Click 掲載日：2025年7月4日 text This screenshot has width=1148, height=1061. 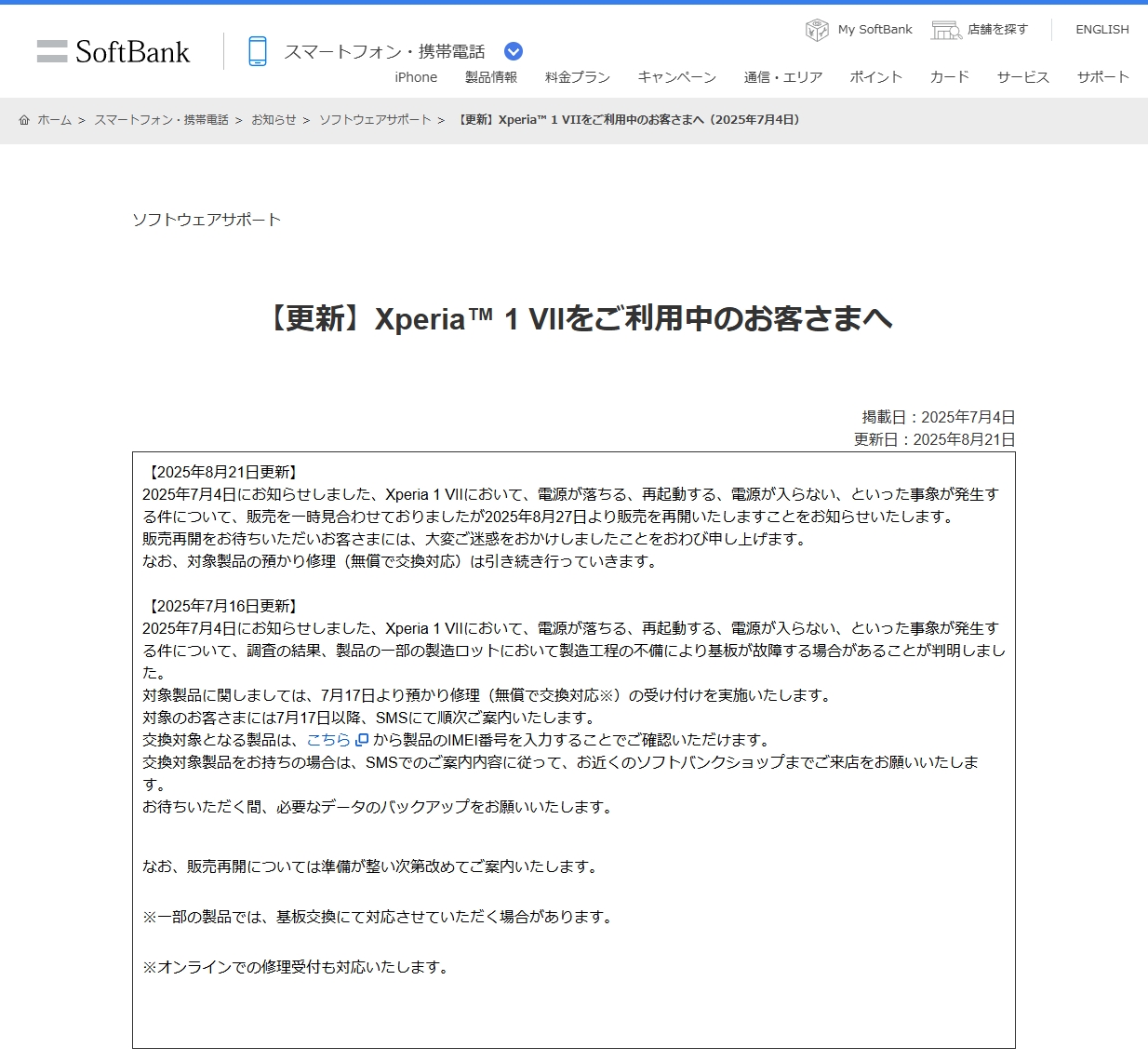click(x=939, y=417)
